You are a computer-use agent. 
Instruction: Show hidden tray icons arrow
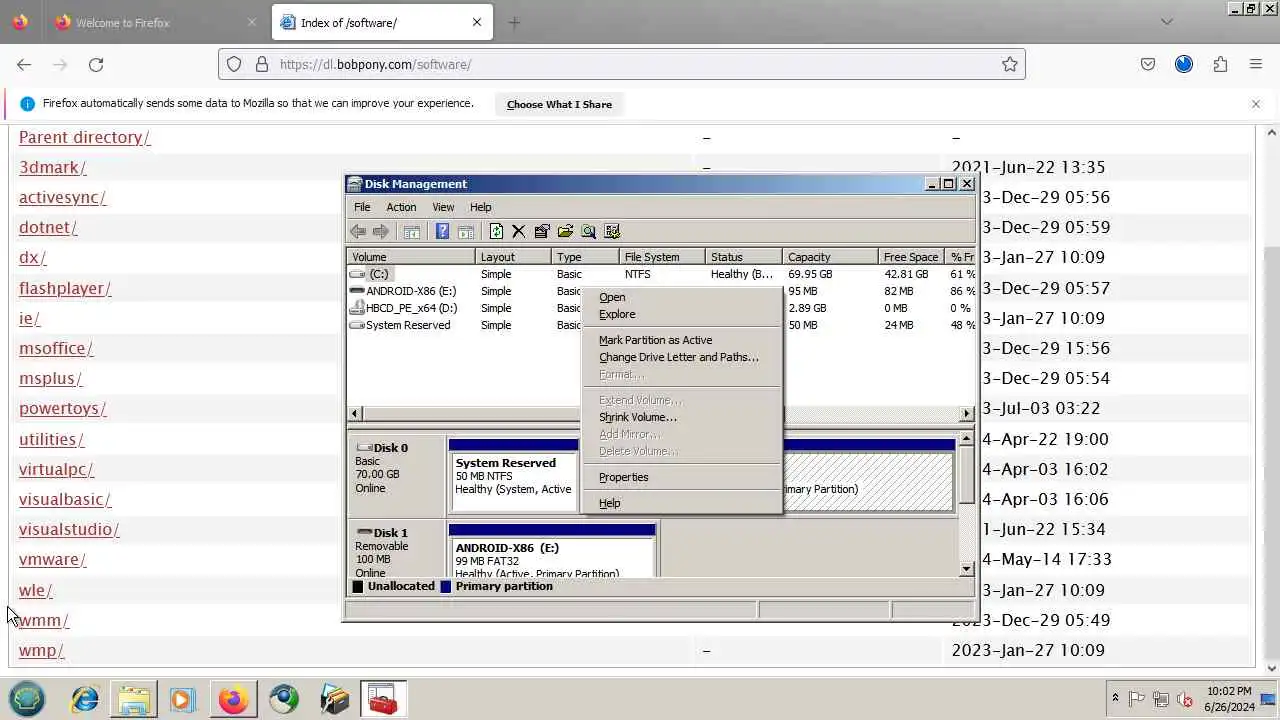pos(1115,699)
